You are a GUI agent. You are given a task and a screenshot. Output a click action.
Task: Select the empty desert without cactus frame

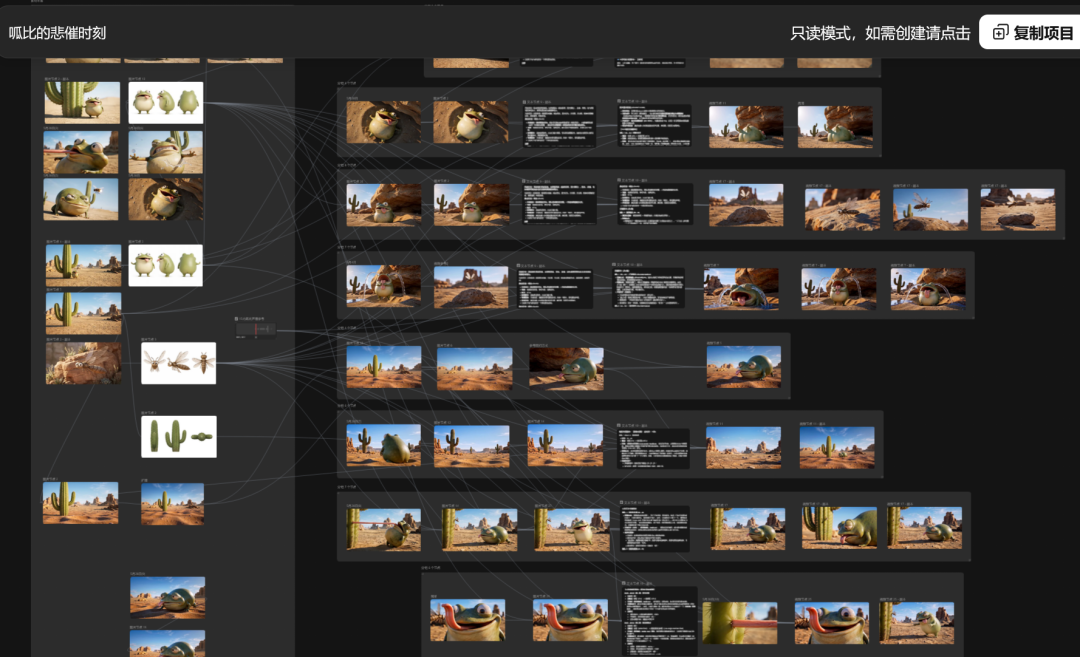(475, 369)
